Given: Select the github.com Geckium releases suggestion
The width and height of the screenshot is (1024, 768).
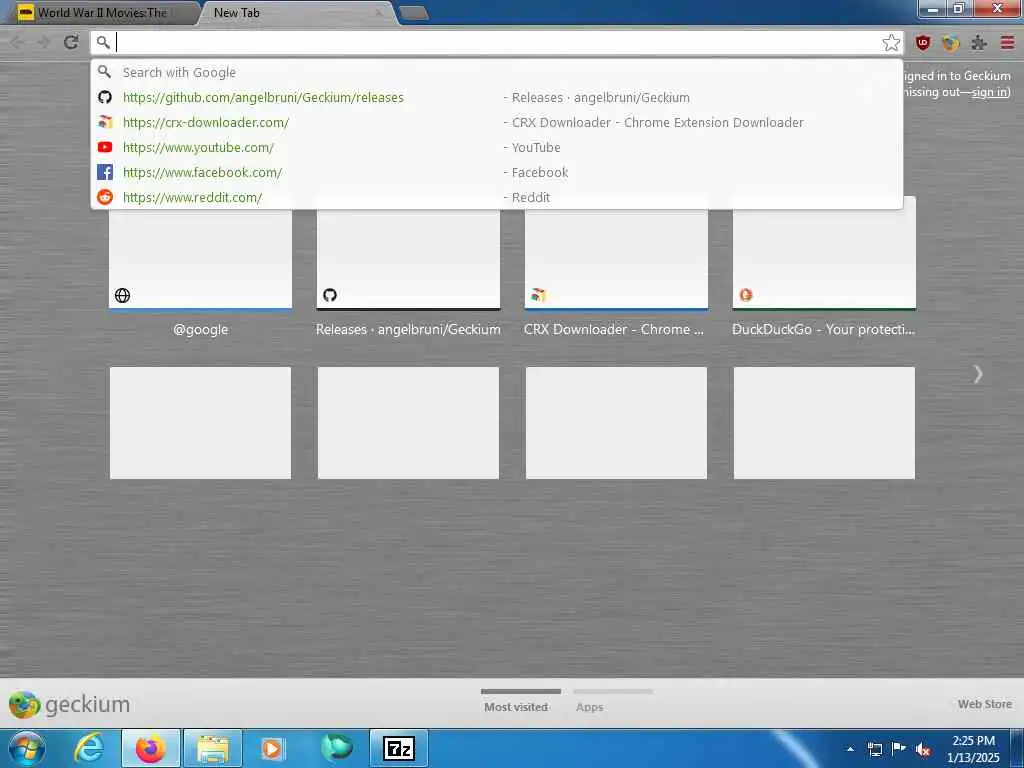Looking at the screenshot, I should coord(496,97).
